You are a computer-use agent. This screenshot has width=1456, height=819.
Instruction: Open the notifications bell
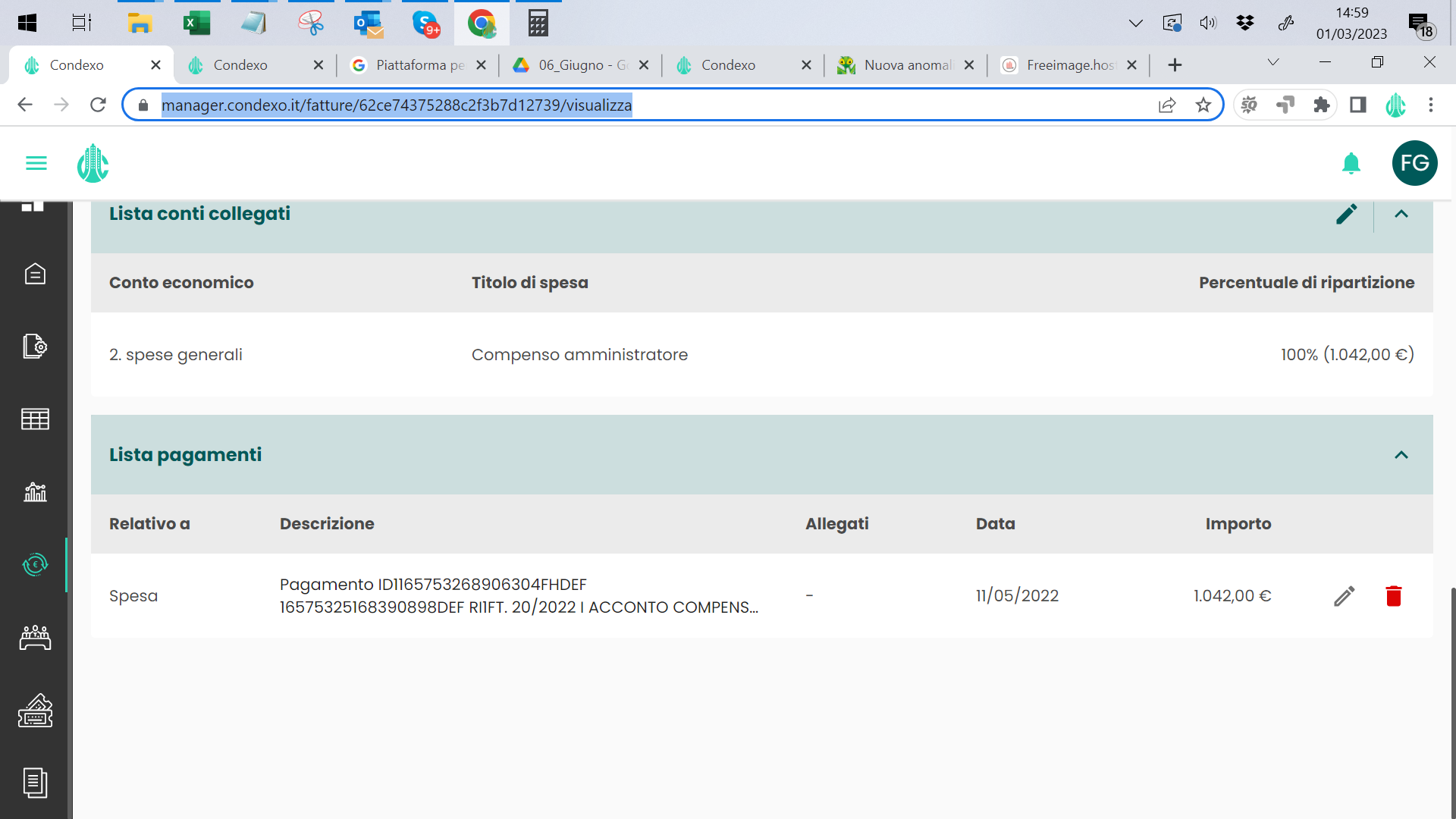[1351, 163]
